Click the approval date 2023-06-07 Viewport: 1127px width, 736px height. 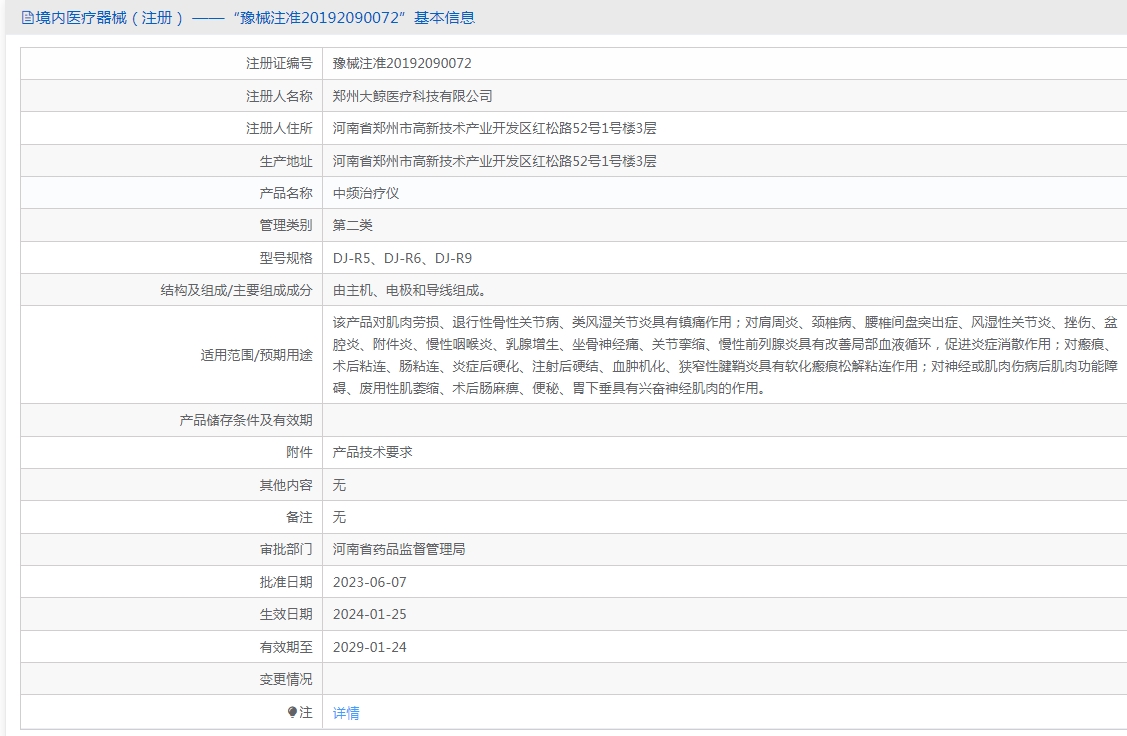click(370, 582)
